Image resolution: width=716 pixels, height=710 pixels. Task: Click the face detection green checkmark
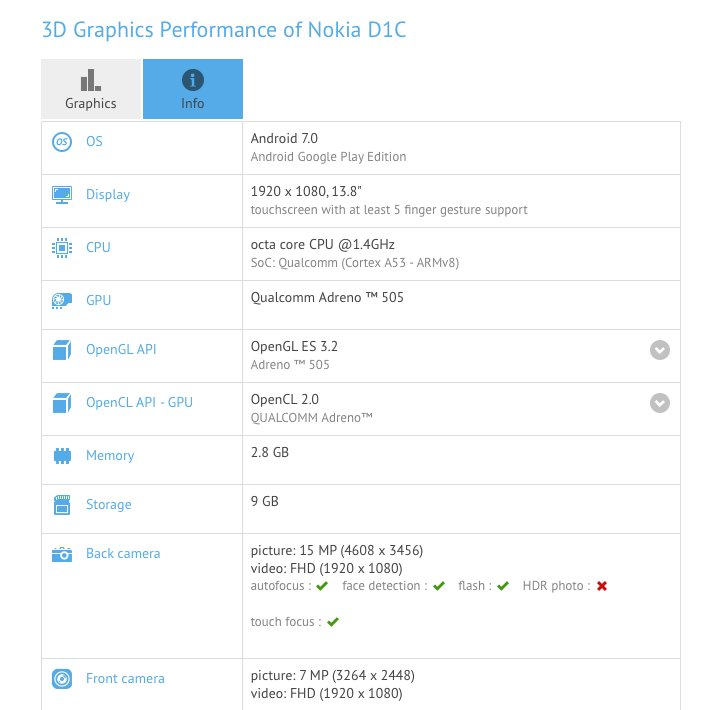click(439, 586)
